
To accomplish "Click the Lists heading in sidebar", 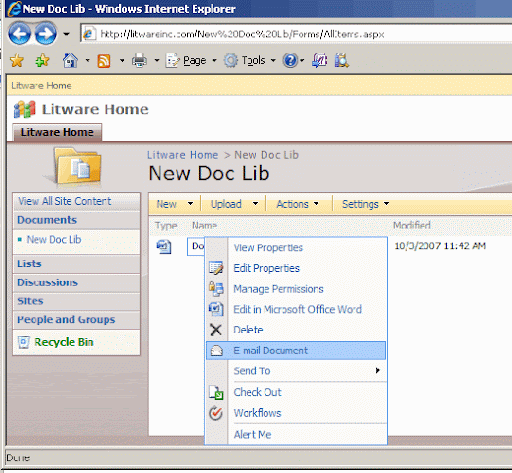I will click(x=29, y=264).
